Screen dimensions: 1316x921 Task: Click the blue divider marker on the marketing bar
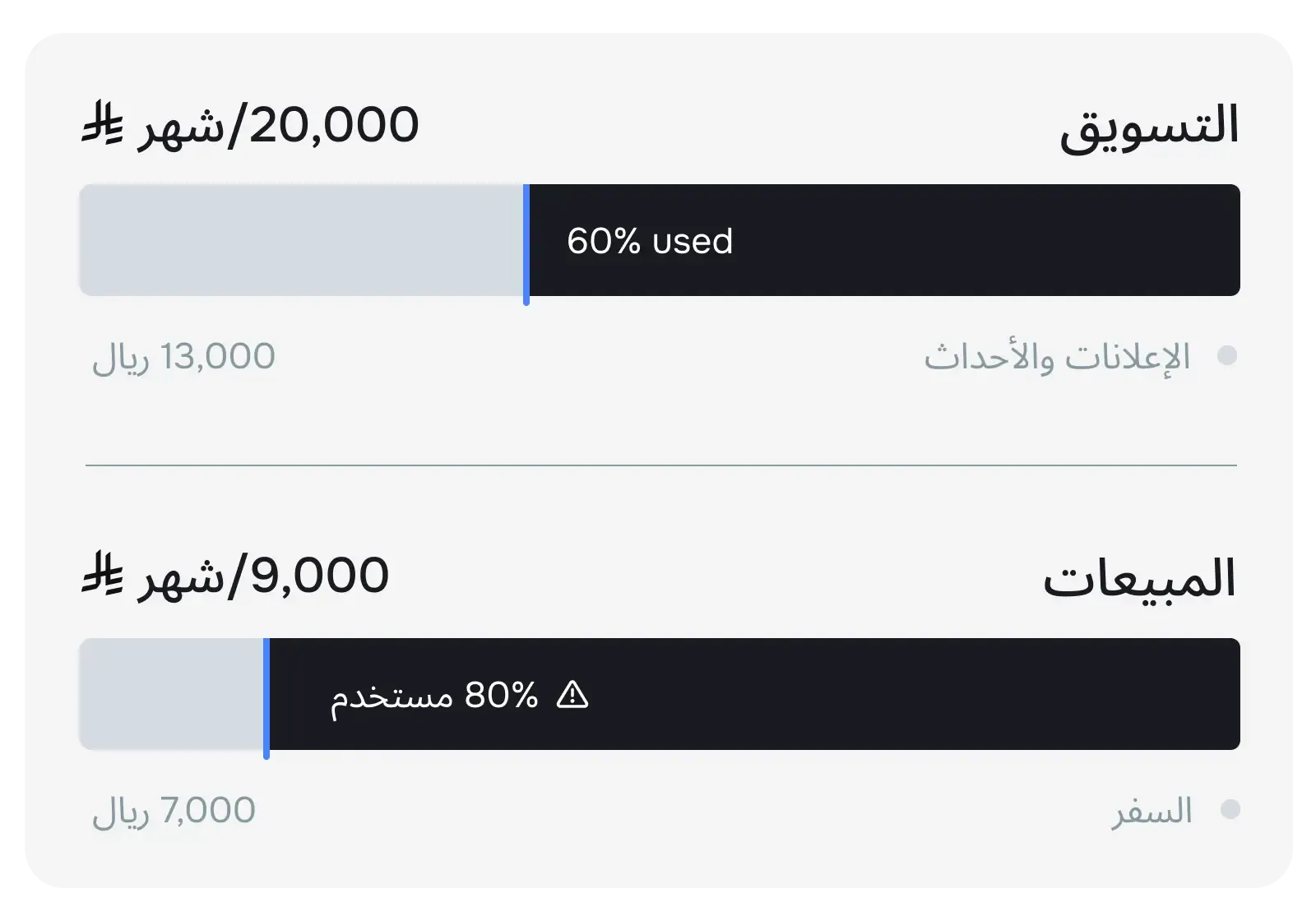(x=527, y=241)
